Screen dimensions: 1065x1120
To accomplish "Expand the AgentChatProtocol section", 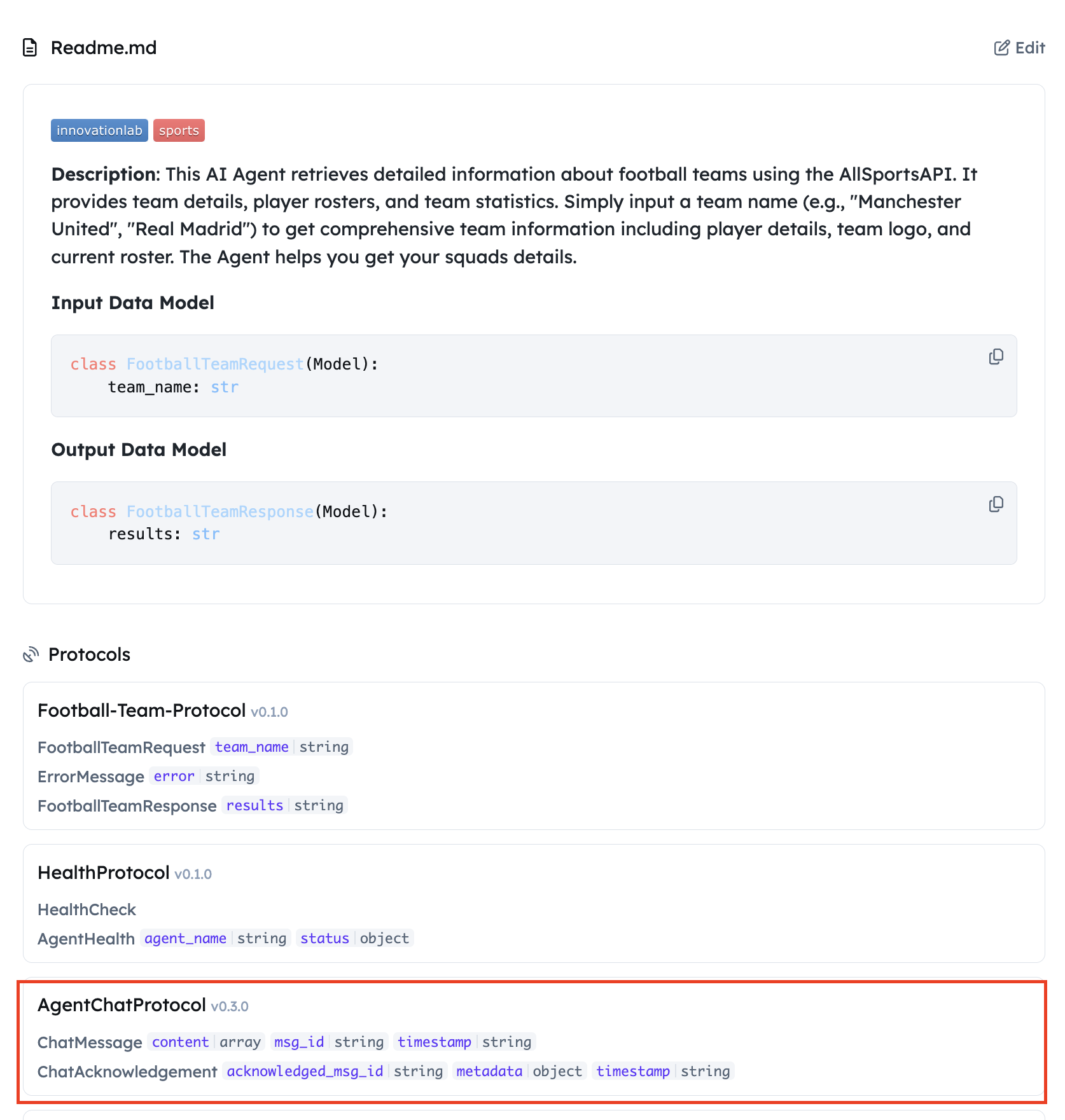I will pyautogui.click(x=122, y=1005).
